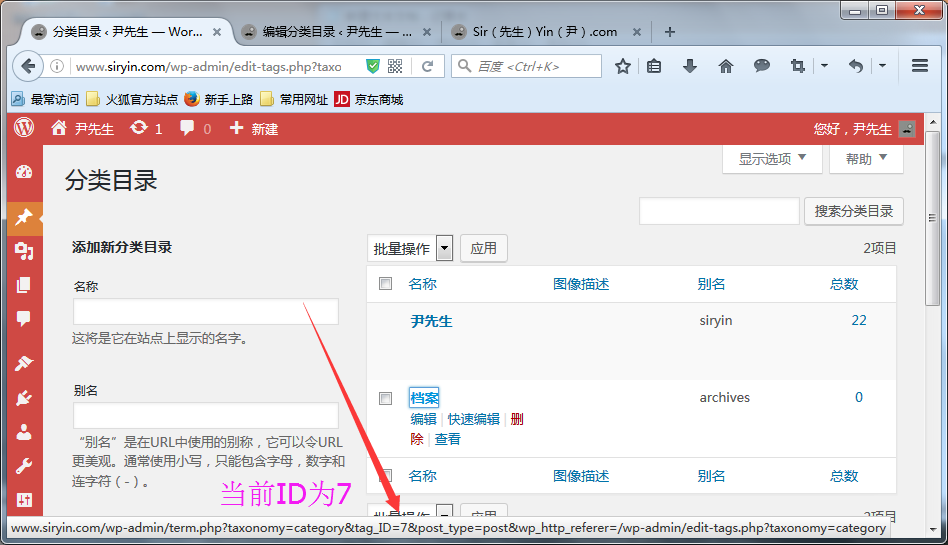Focus the 别名 slug input field
Image resolution: width=948 pixels, height=545 pixels.
click(x=206, y=416)
